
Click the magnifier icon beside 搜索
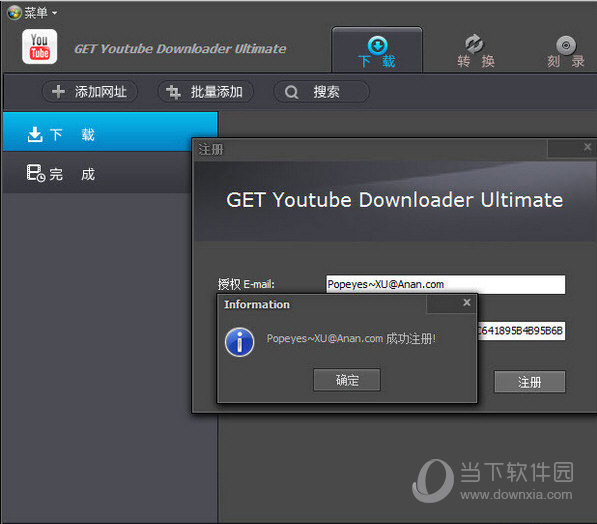click(x=292, y=92)
